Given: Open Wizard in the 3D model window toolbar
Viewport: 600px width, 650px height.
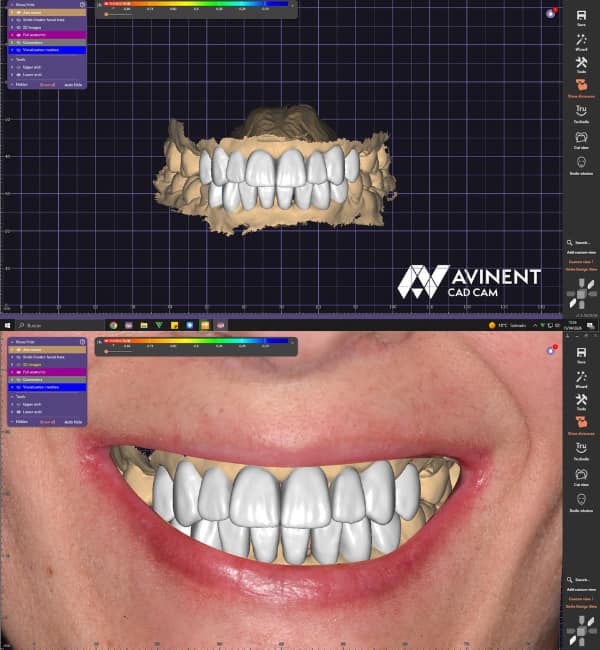Looking at the screenshot, I should pos(581,40).
